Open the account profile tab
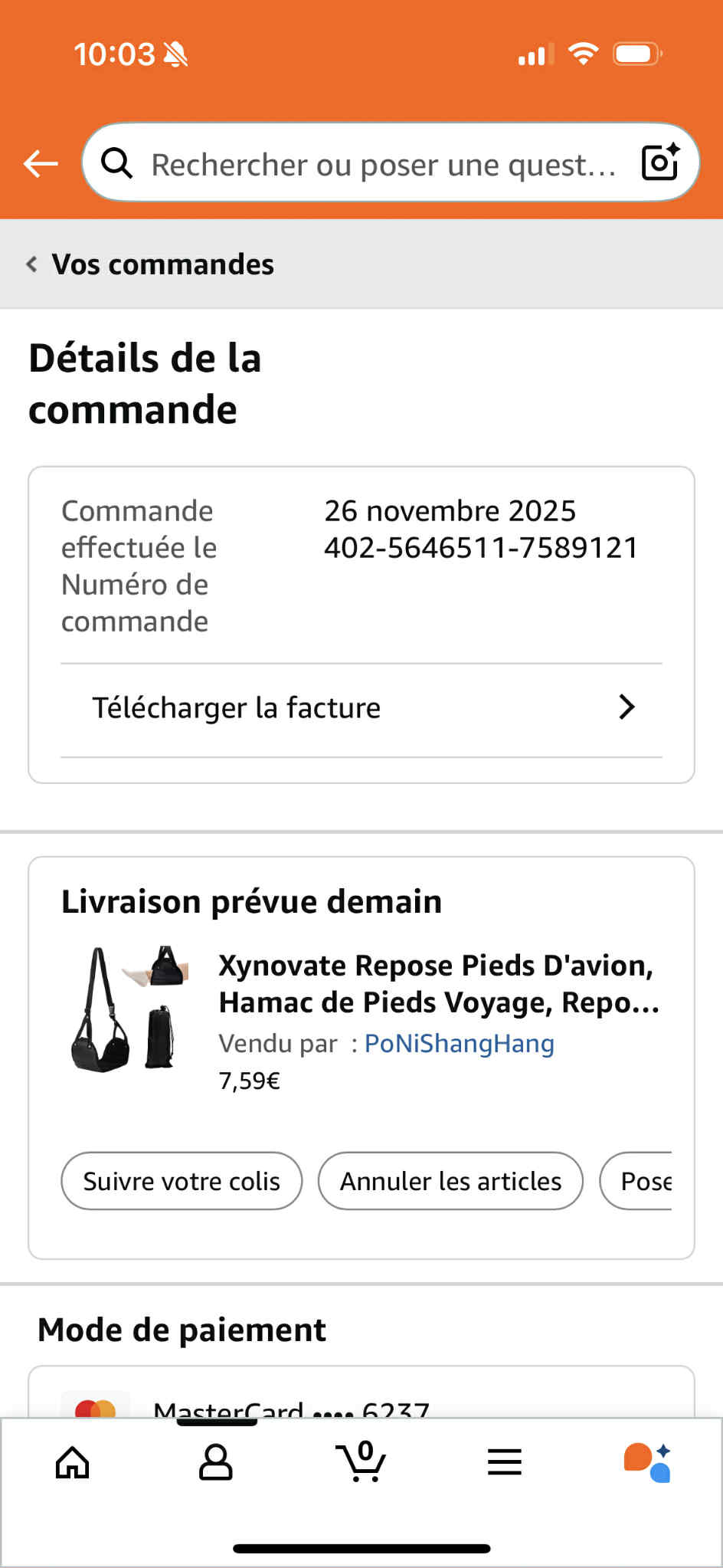723x1568 pixels. tap(215, 1462)
